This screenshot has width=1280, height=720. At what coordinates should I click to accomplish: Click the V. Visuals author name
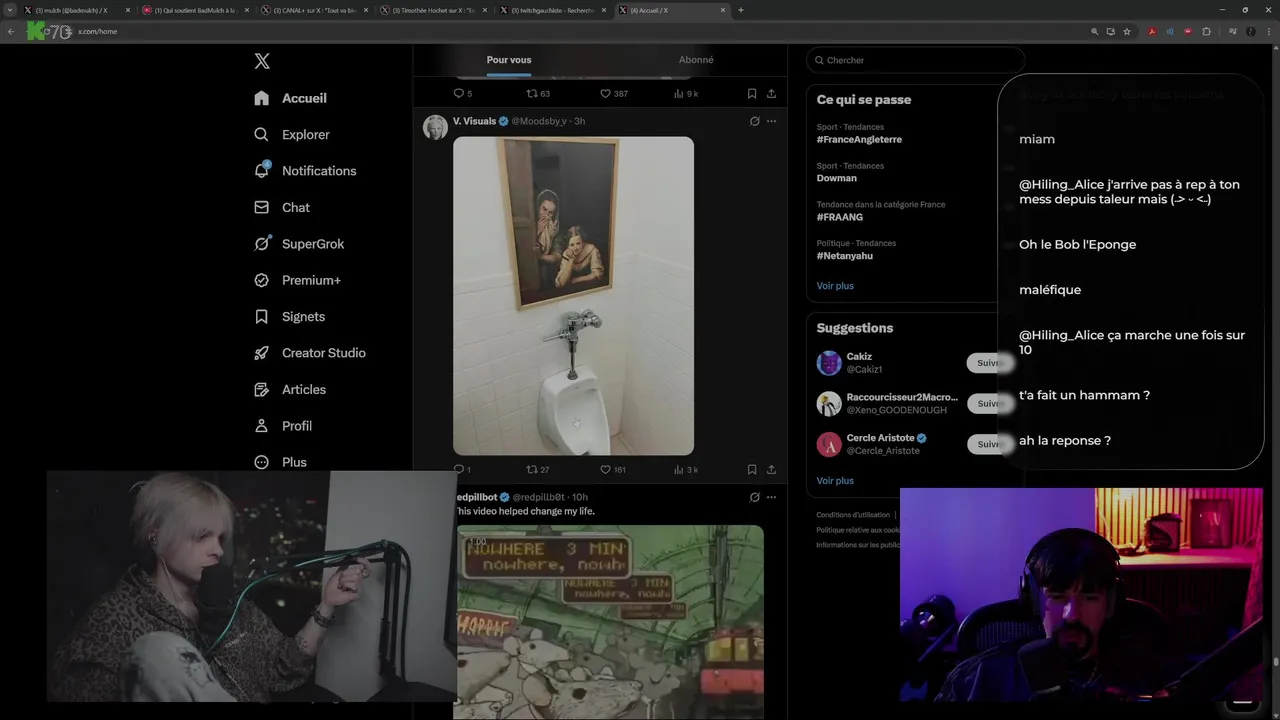[474, 121]
